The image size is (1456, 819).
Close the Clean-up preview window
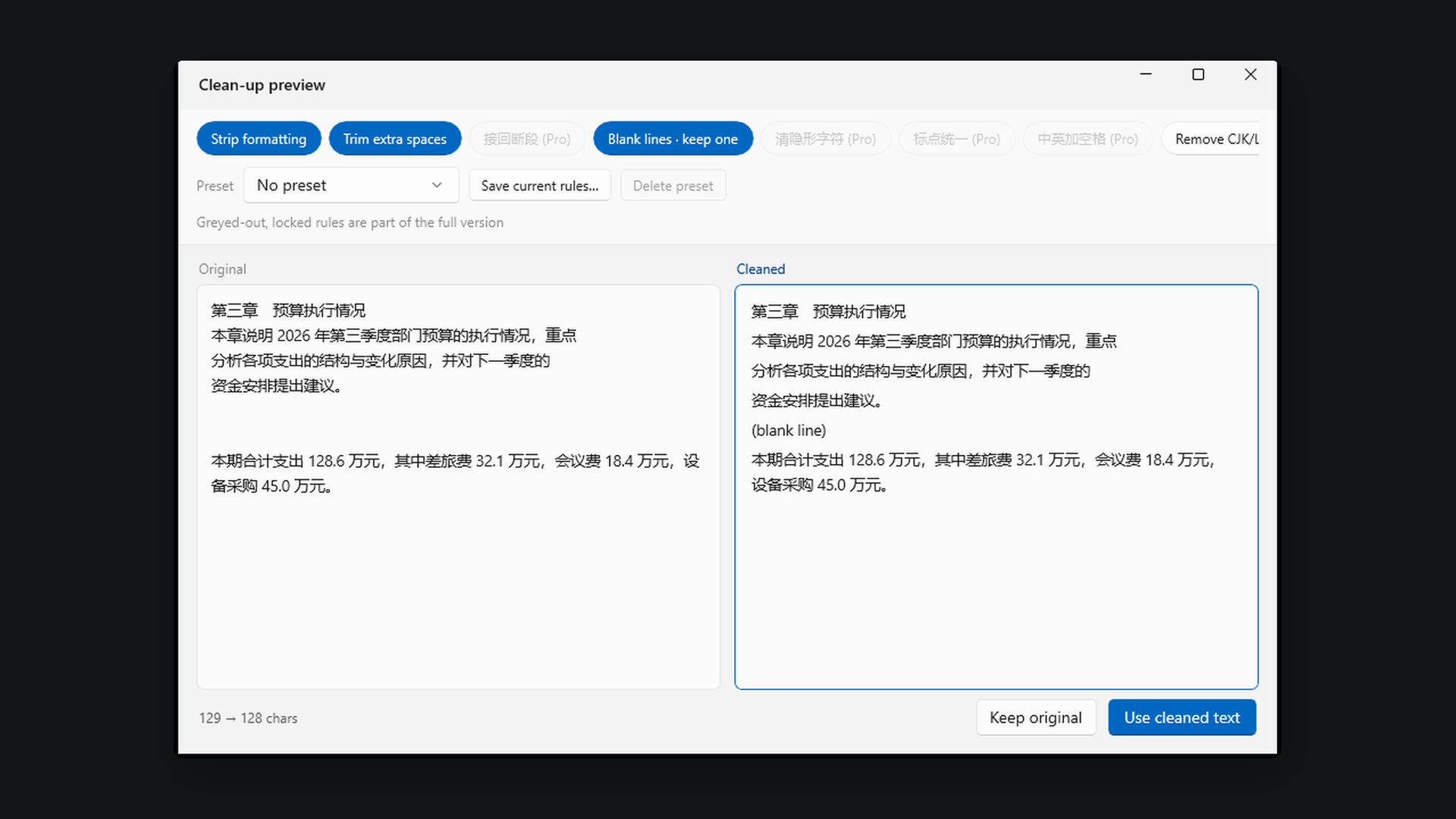point(1250,74)
